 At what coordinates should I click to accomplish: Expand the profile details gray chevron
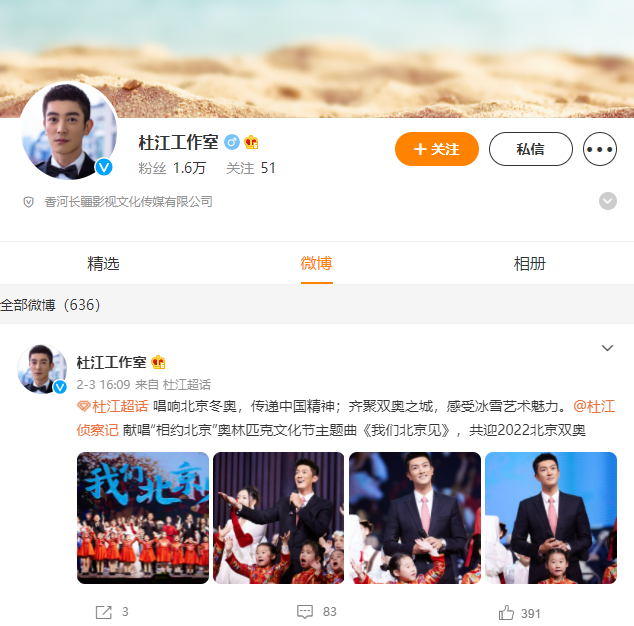click(608, 201)
